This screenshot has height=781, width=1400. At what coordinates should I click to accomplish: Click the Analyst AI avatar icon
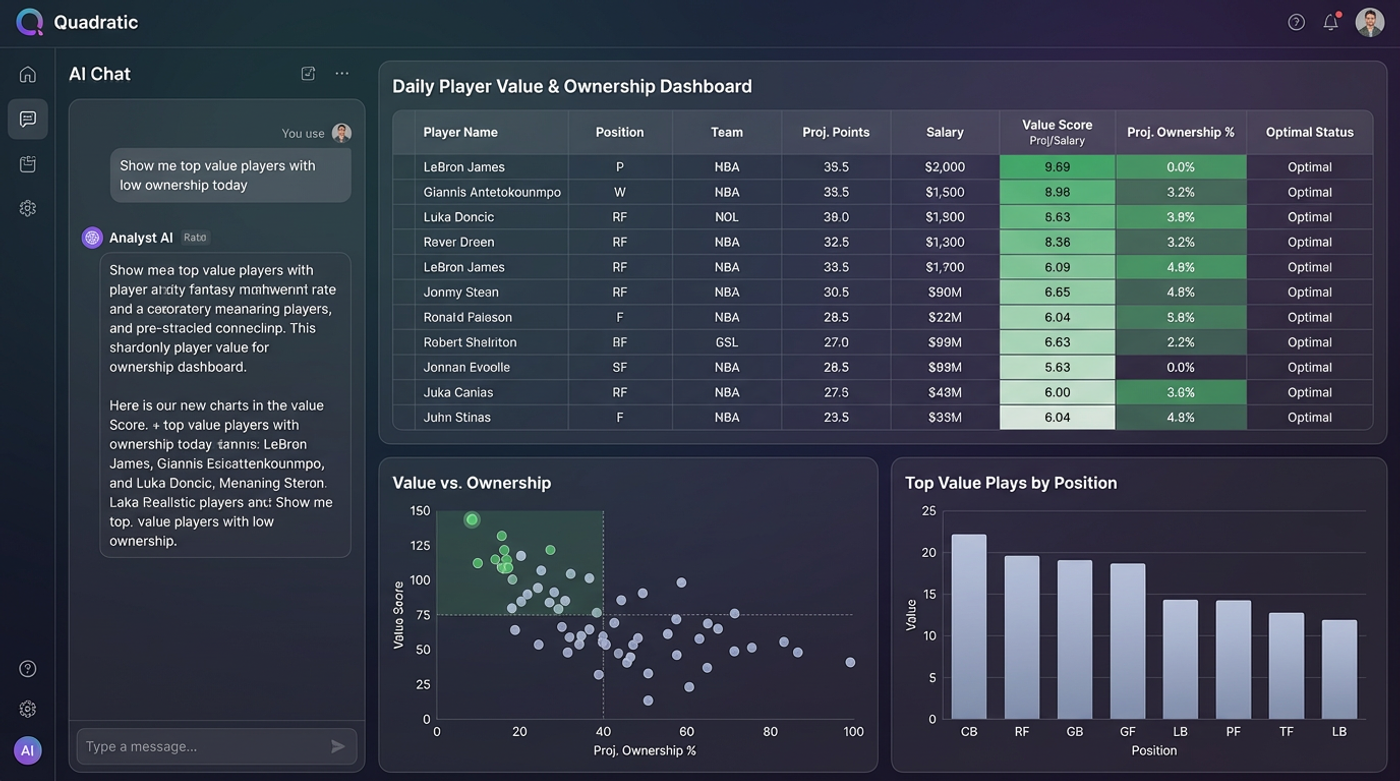93,237
